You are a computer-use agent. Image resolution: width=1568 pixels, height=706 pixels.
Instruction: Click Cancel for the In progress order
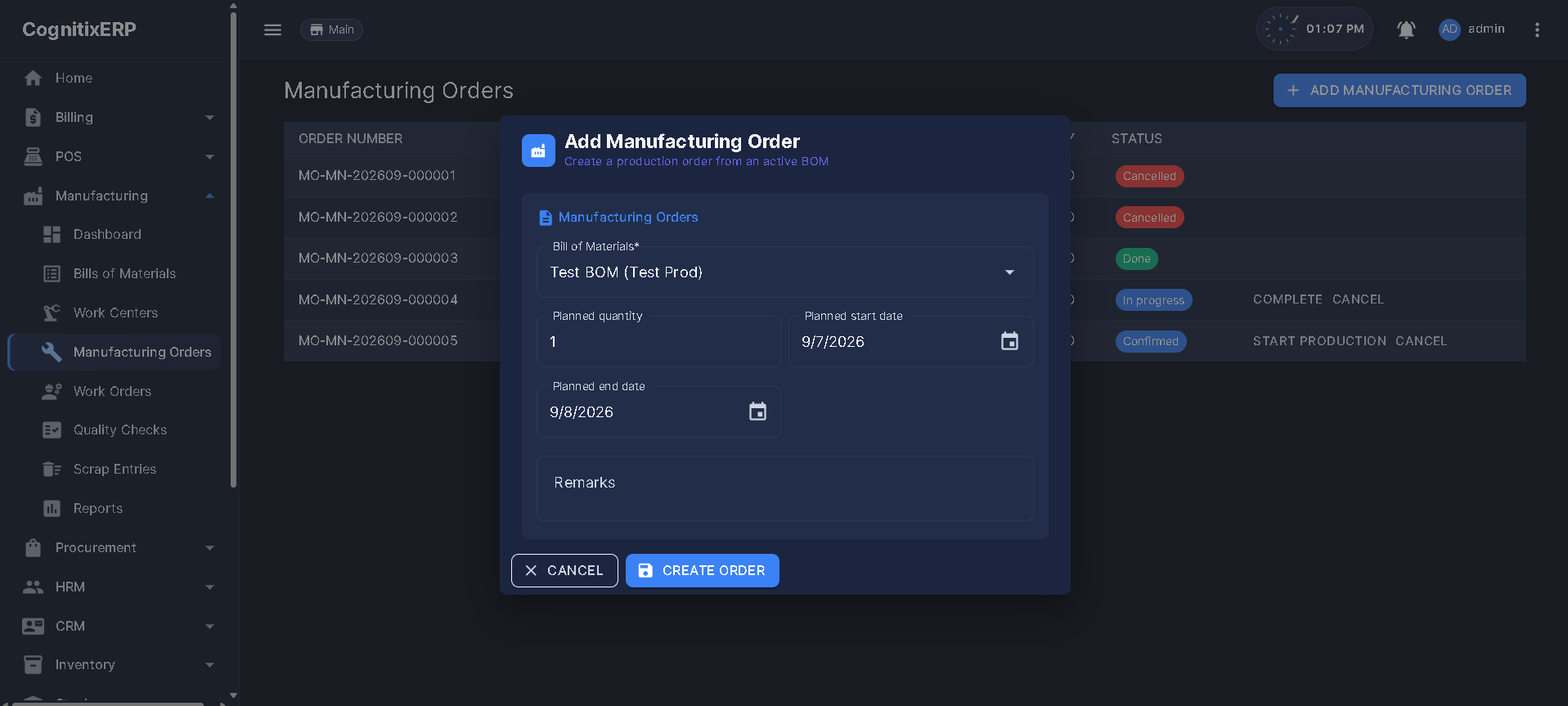1358,299
